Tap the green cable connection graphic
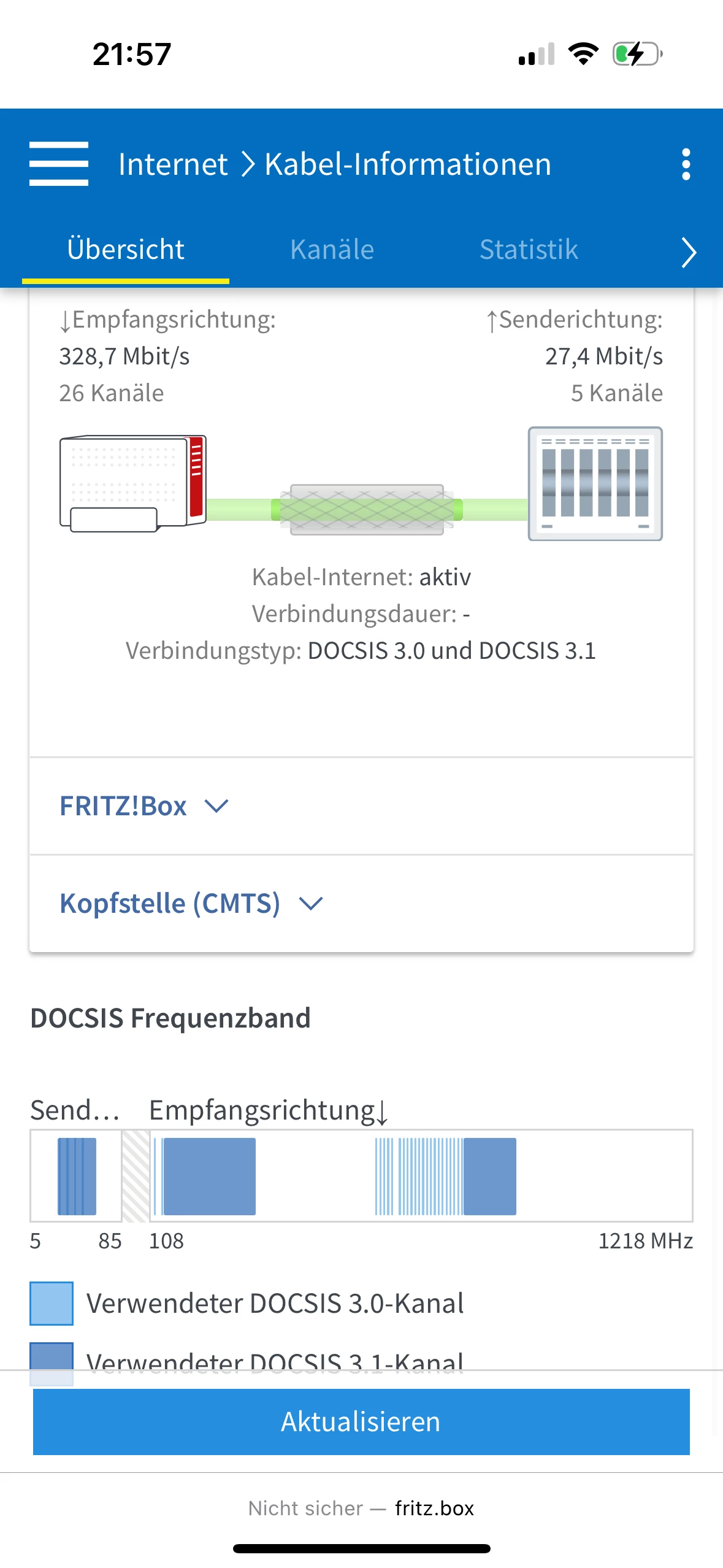 [367, 509]
